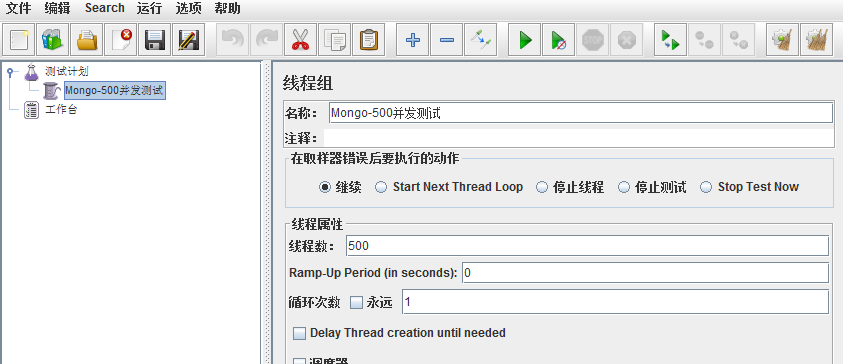
Task: Select the 停止测试 radio button
Action: [624, 187]
